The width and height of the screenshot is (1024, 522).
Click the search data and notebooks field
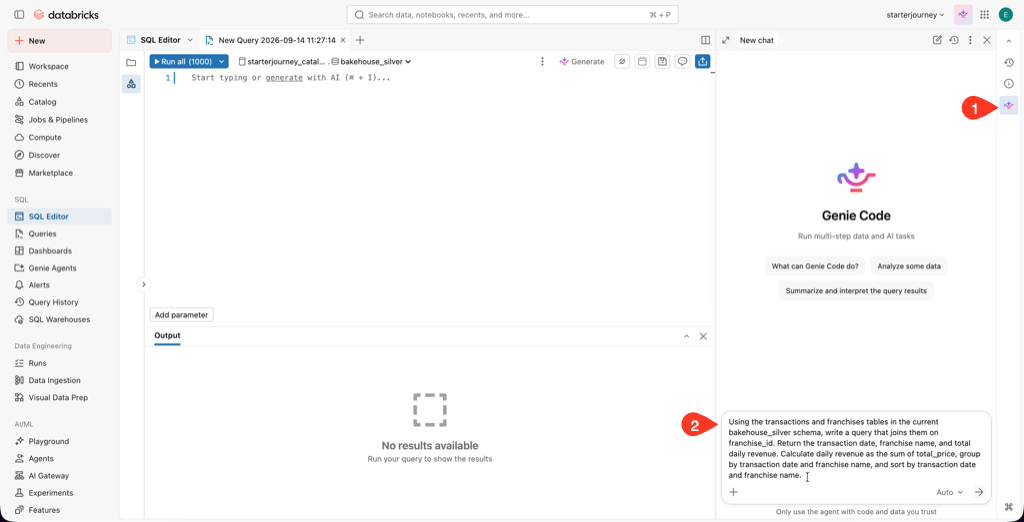(513, 14)
